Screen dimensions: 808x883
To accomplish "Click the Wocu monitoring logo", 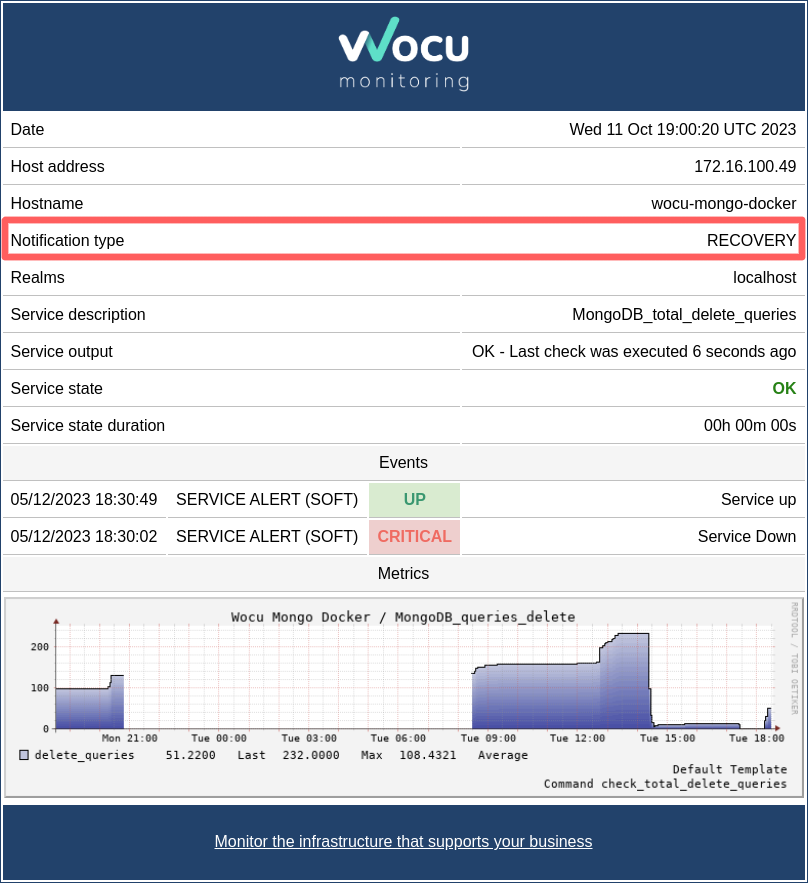I will (404, 54).
